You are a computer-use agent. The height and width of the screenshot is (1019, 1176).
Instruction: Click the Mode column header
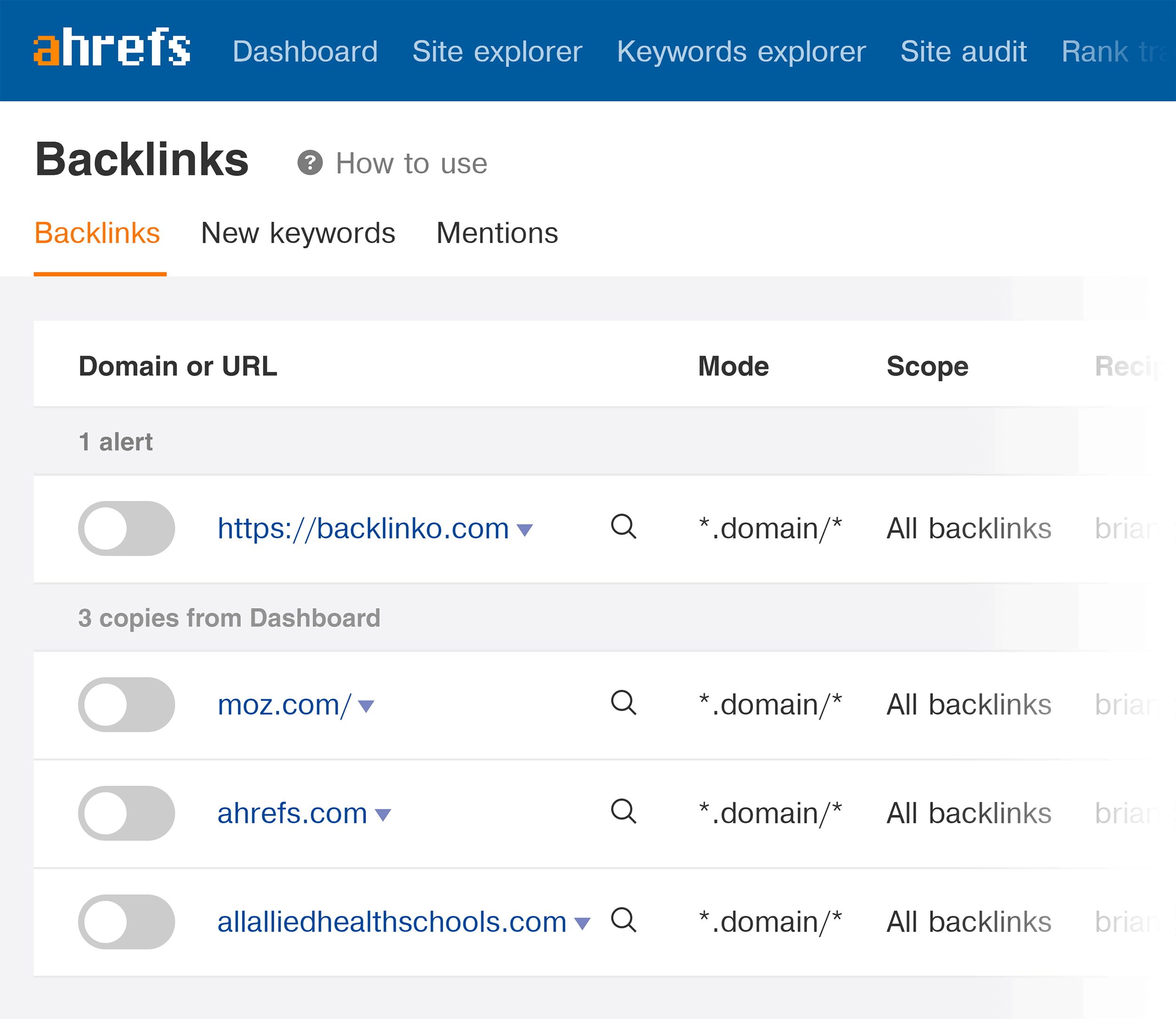point(733,366)
